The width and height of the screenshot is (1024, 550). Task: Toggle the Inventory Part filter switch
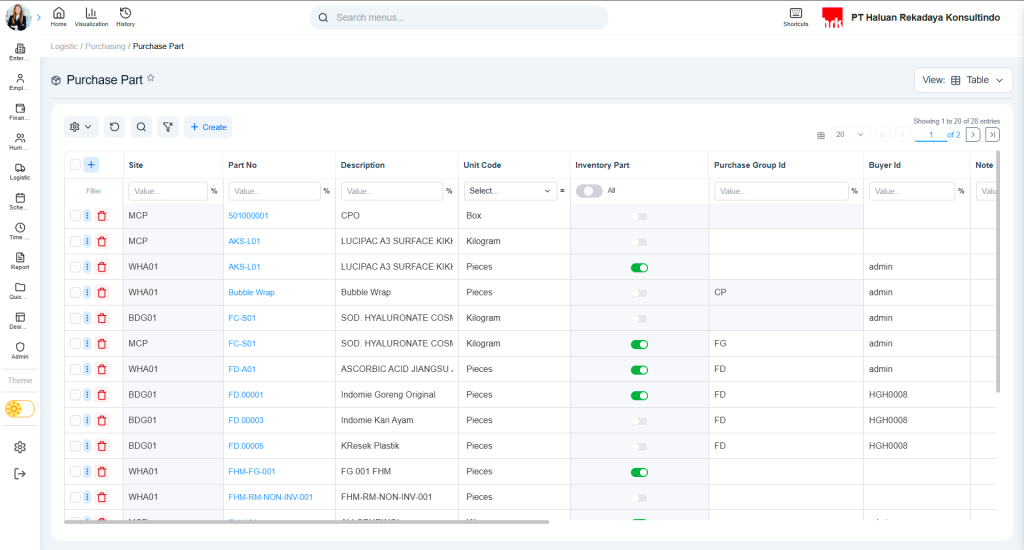[x=589, y=190]
